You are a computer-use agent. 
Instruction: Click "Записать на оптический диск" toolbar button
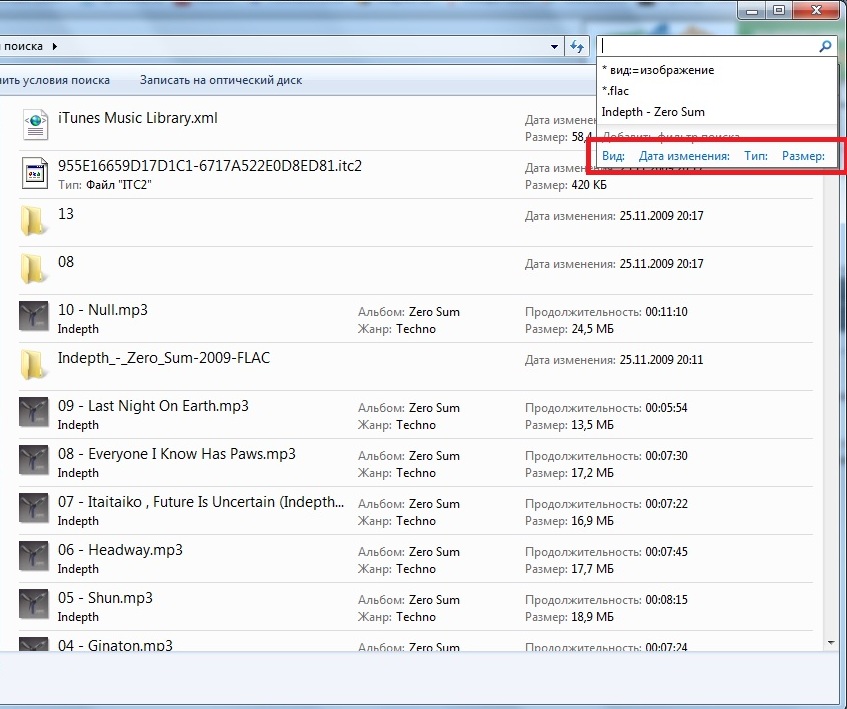[x=220, y=80]
